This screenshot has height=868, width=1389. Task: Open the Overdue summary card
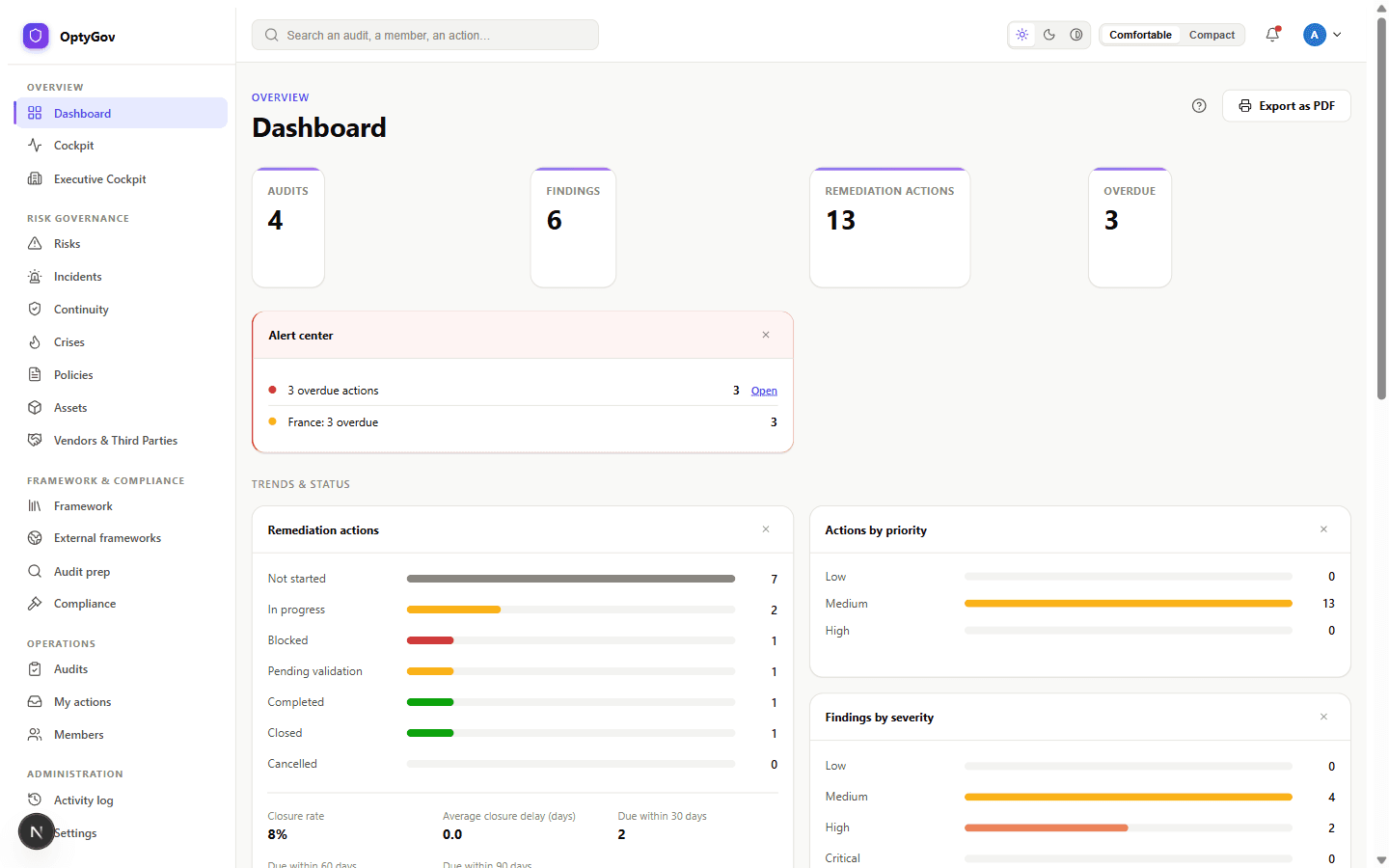[x=1130, y=228]
